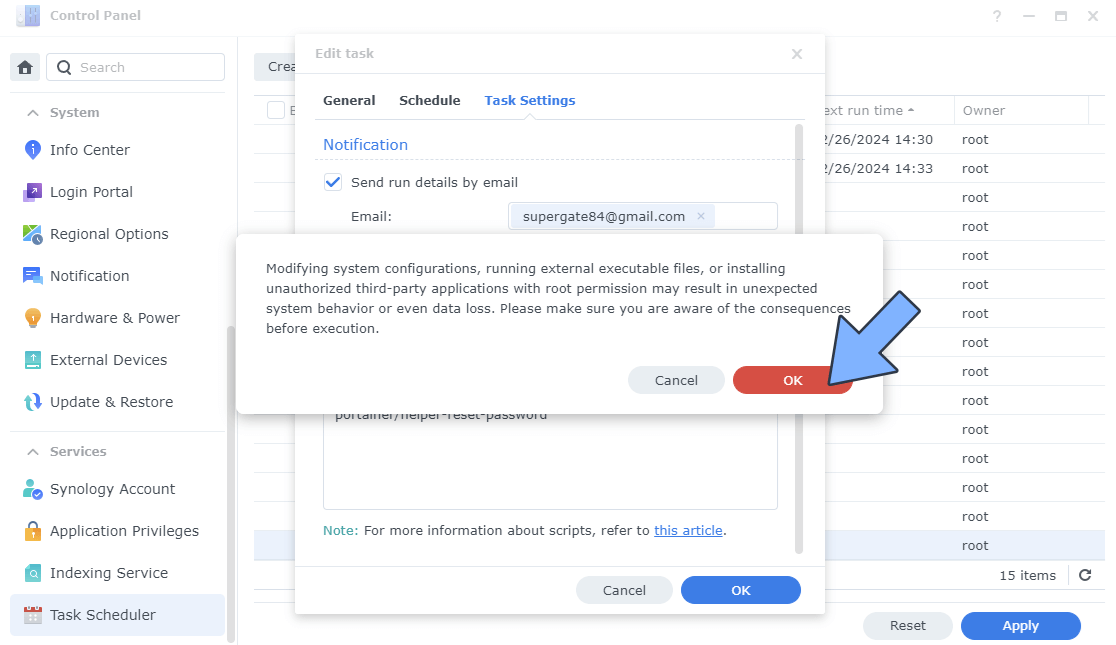The width and height of the screenshot is (1116, 645).
Task: Confirm the warning with OK
Action: (792, 380)
